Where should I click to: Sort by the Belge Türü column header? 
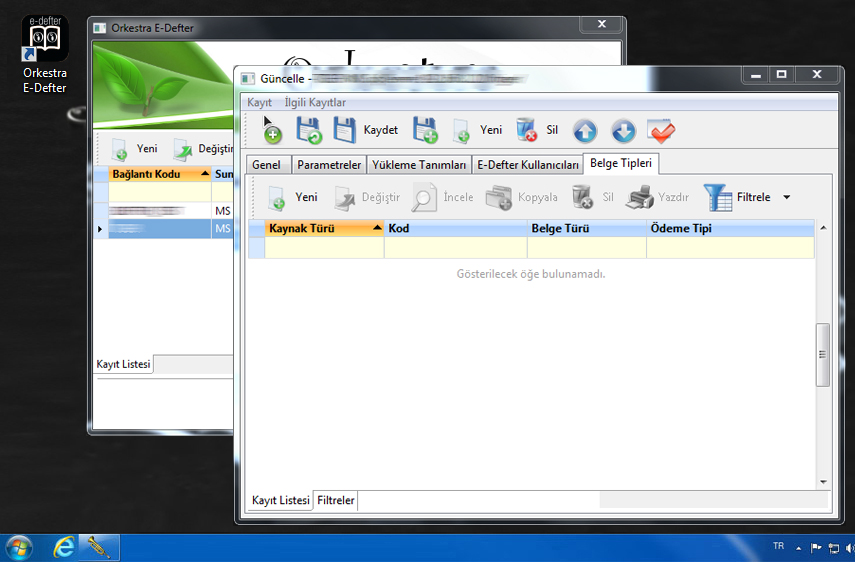point(587,228)
